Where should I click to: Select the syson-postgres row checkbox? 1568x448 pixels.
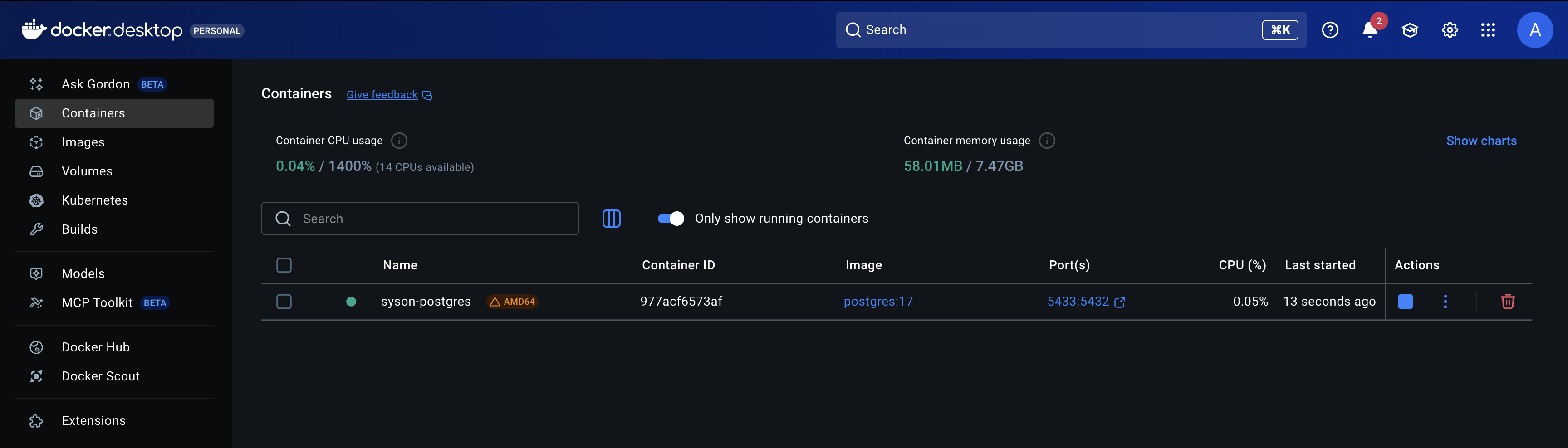pyautogui.click(x=284, y=301)
